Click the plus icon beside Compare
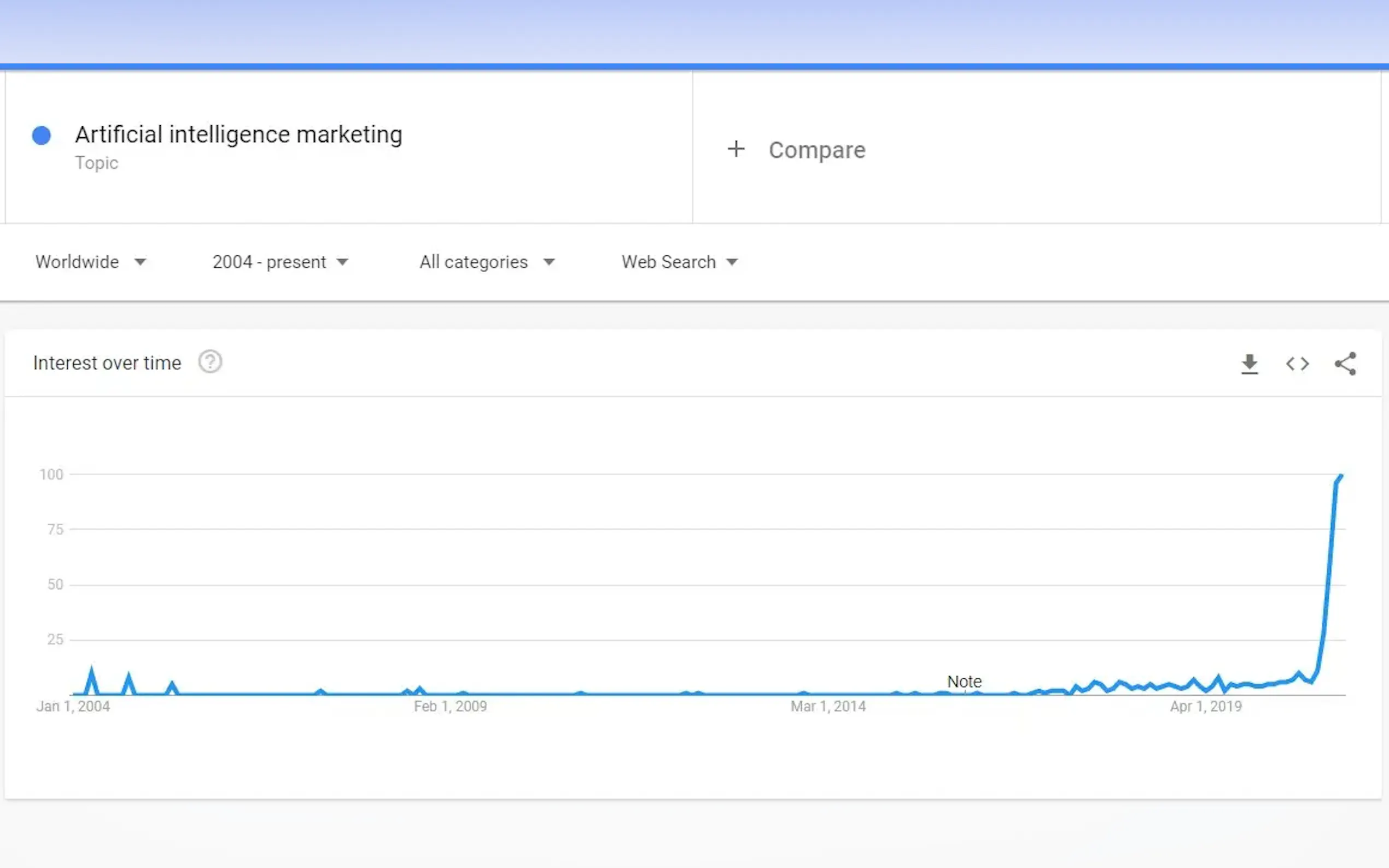The height and width of the screenshot is (868, 1389). coord(736,149)
